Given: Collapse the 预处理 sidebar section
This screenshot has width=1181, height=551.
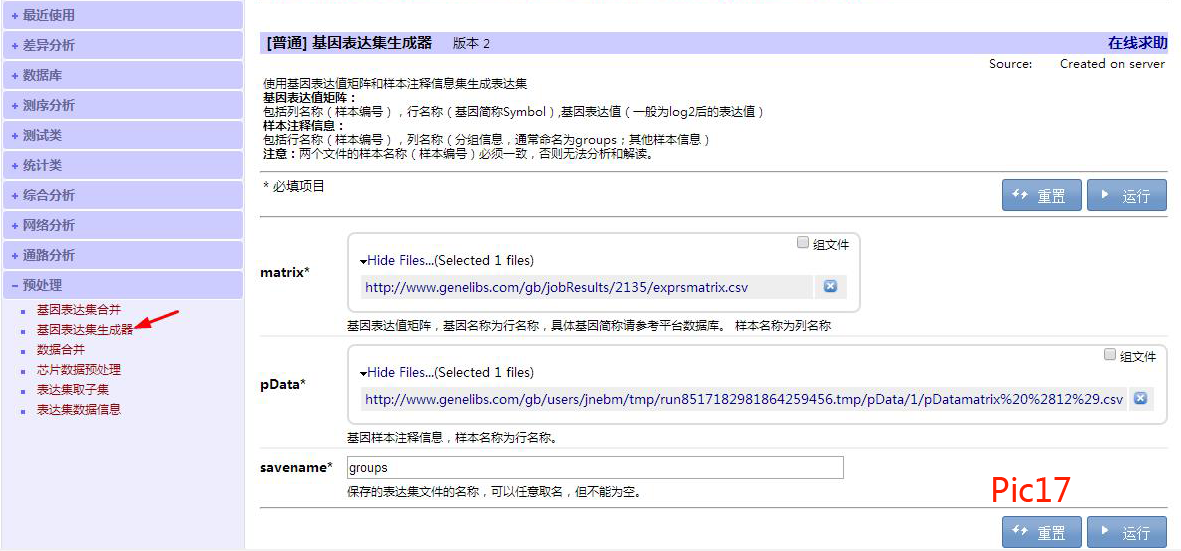Looking at the screenshot, I should (x=42, y=285).
